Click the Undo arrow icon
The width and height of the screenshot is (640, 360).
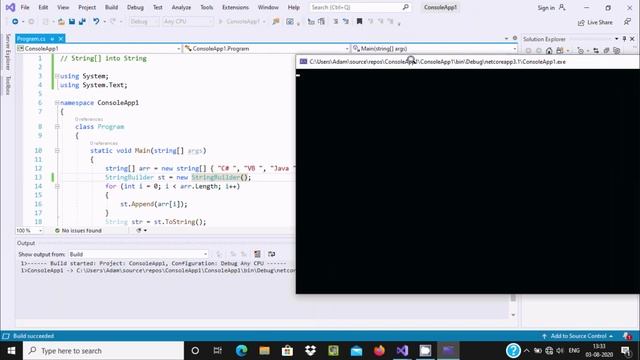click(x=96, y=22)
